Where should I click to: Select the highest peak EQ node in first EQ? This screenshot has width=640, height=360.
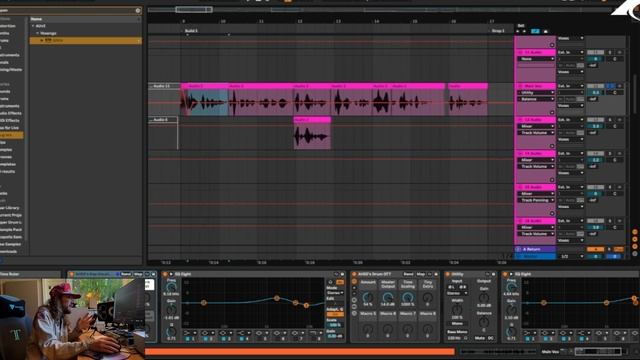tap(277, 298)
